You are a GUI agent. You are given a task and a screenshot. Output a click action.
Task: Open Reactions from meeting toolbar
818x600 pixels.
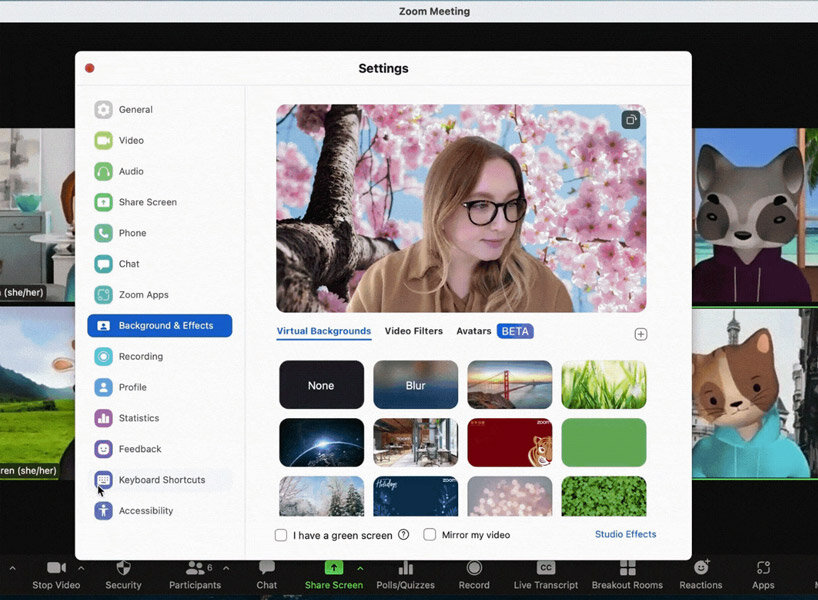[701, 575]
